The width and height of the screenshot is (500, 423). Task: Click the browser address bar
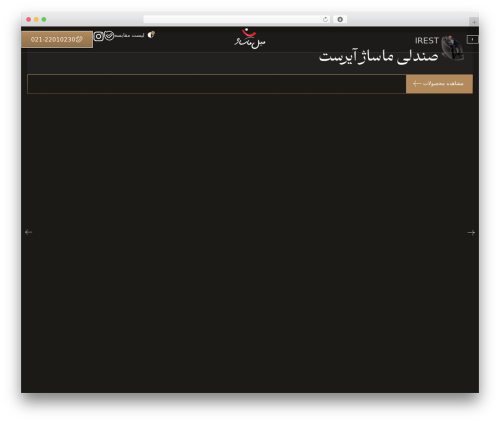click(237, 19)
